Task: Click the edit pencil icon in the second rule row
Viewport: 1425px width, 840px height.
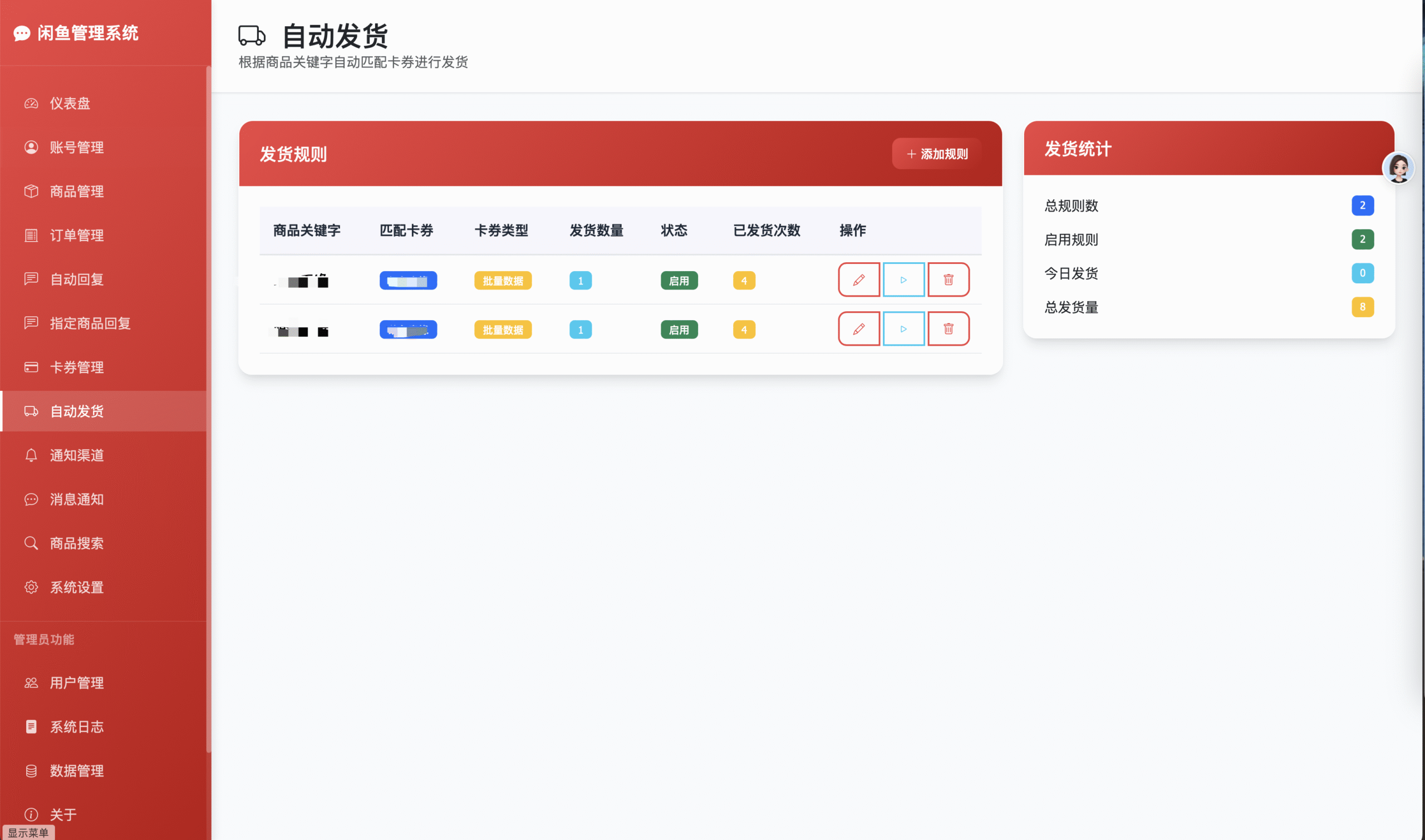Action: coord(858,329)
